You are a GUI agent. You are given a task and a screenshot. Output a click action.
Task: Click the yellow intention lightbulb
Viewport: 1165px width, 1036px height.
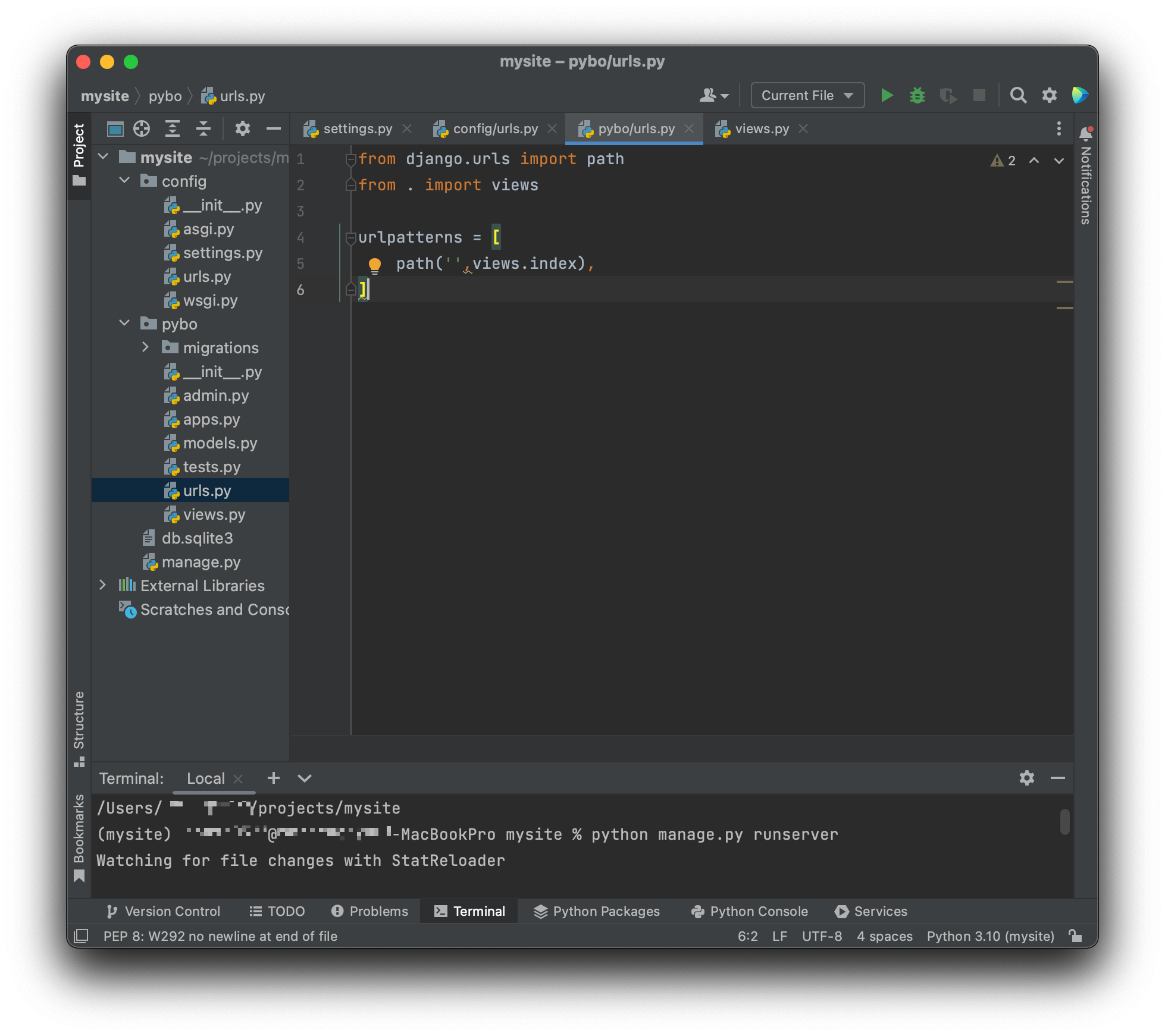(374, 265)
